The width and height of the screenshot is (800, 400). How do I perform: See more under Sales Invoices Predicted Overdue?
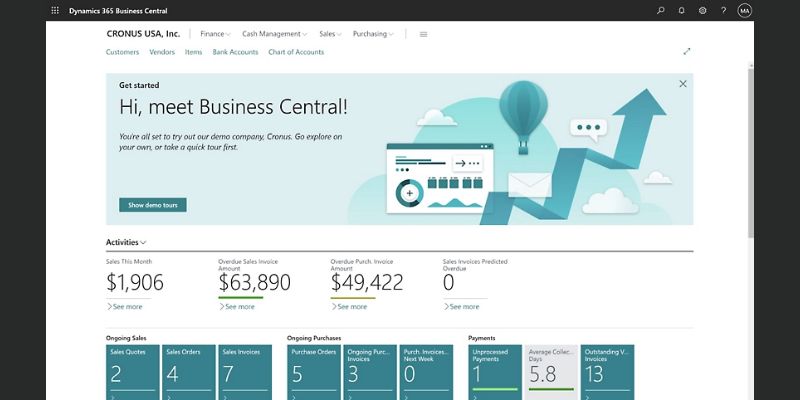(x=461, y=307)
